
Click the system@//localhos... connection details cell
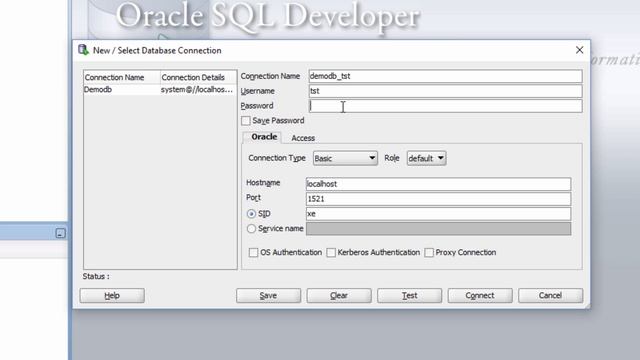[198, 90]
